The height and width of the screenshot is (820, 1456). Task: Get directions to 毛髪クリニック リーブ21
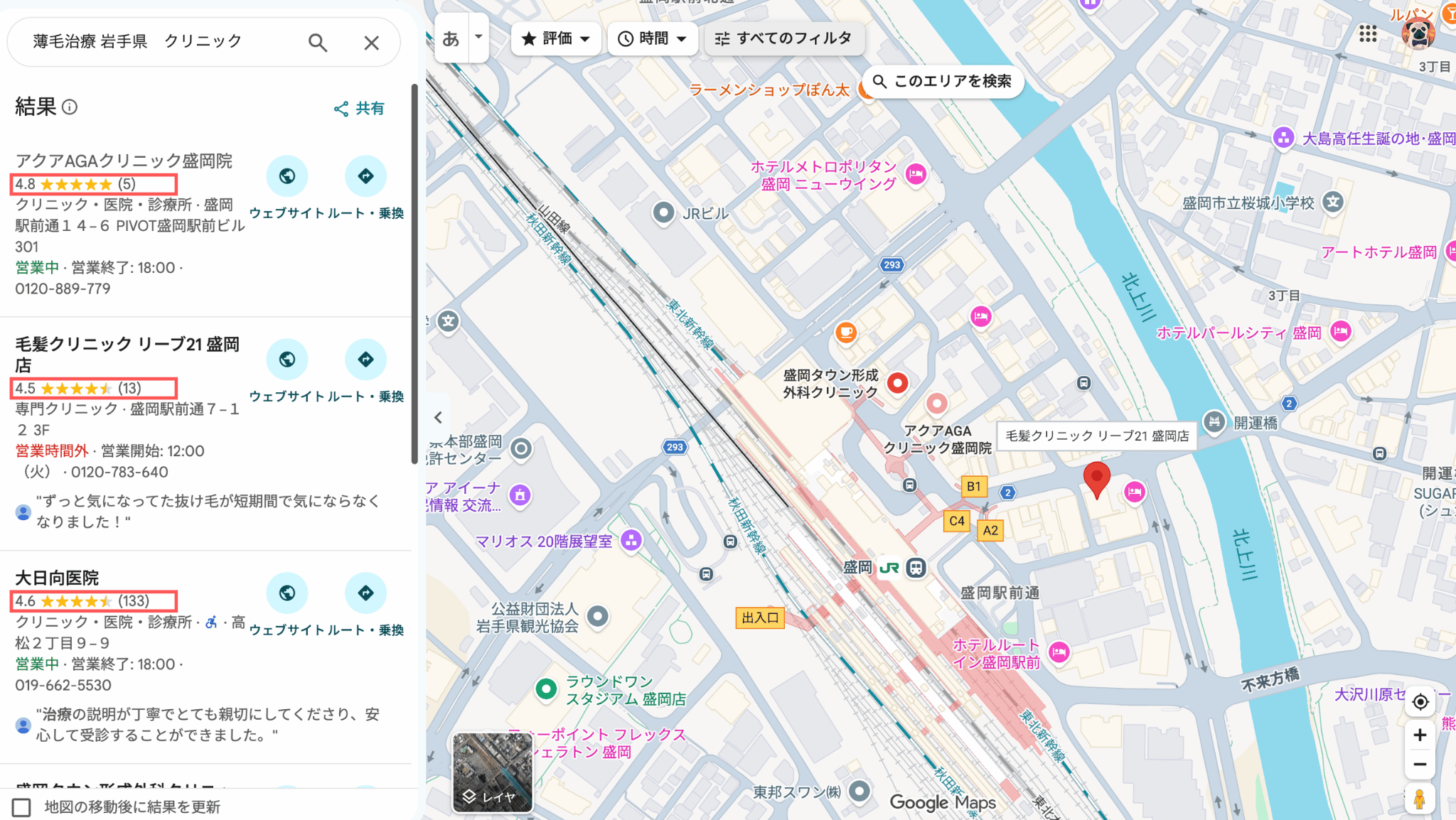365,360
